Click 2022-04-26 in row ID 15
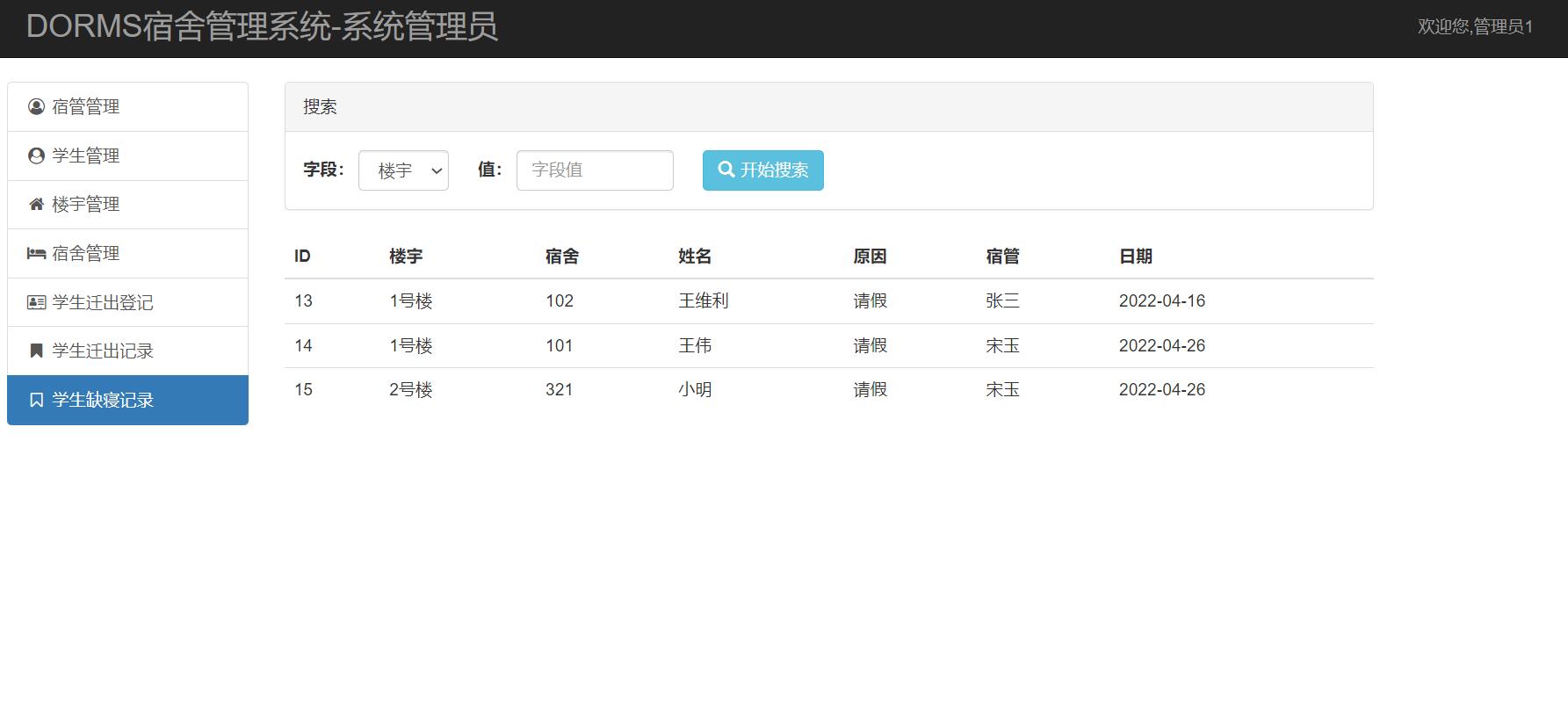This screenshot has width=1568, height=709. [1162, 390]
